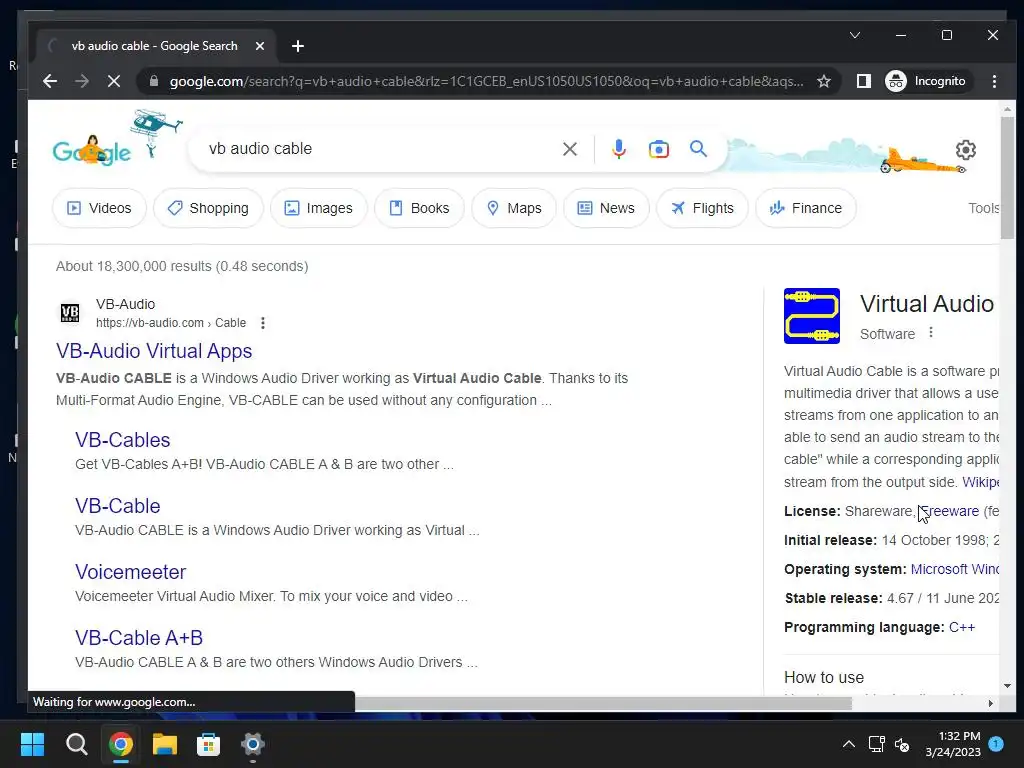Click the forward navigation arrow
The image size is (1024, 768).
(82, 81)
